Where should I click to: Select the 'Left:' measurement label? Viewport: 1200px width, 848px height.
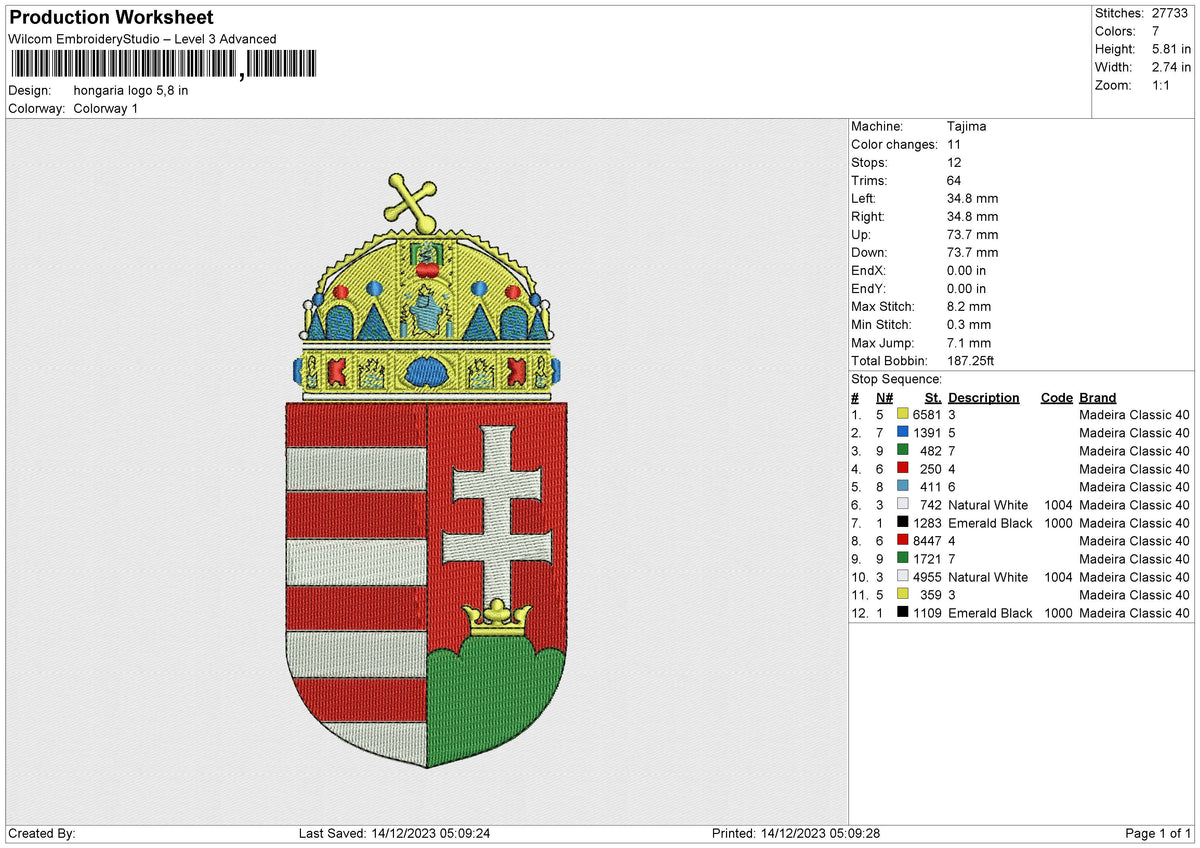(864, 199)
